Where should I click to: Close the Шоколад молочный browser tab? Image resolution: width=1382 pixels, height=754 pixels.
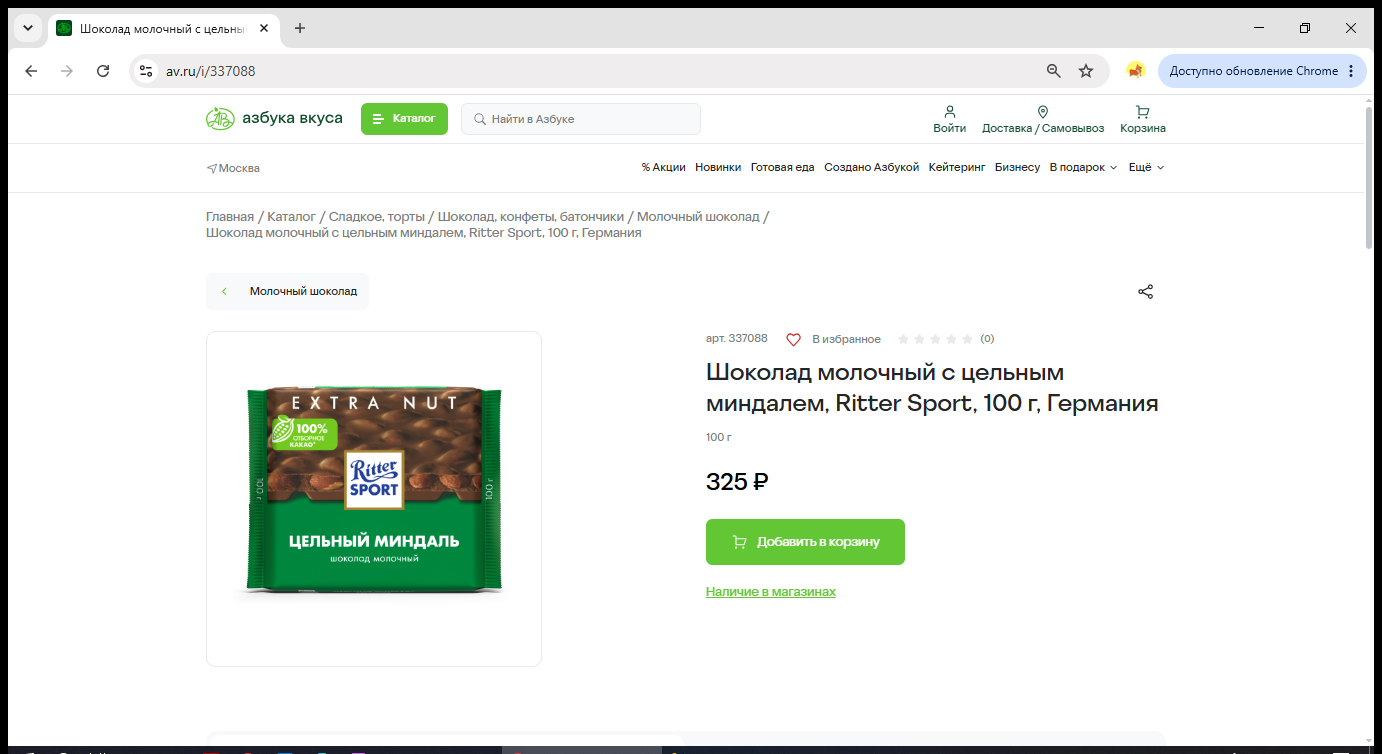pos(264,28)
